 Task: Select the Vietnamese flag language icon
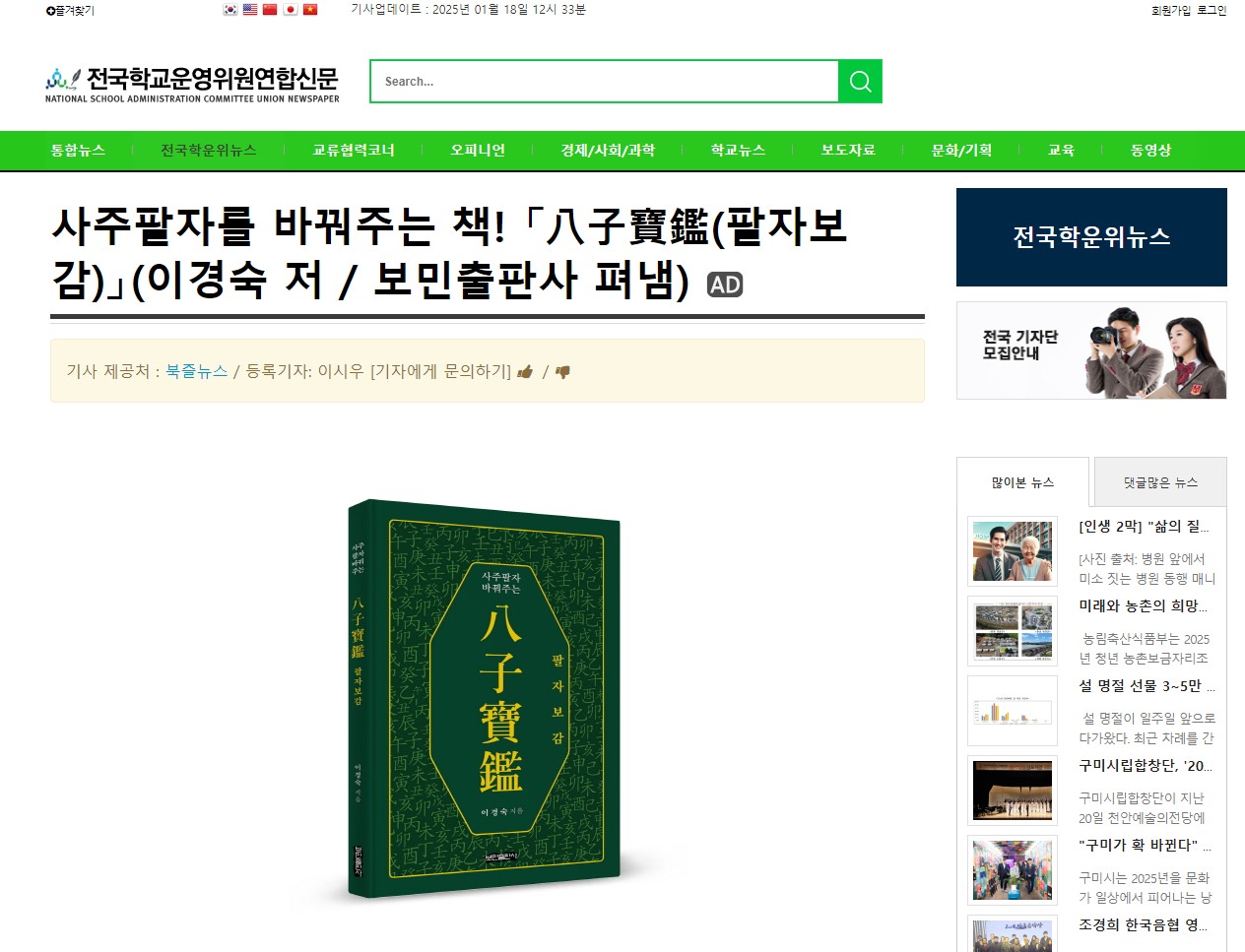coord(310,9)
